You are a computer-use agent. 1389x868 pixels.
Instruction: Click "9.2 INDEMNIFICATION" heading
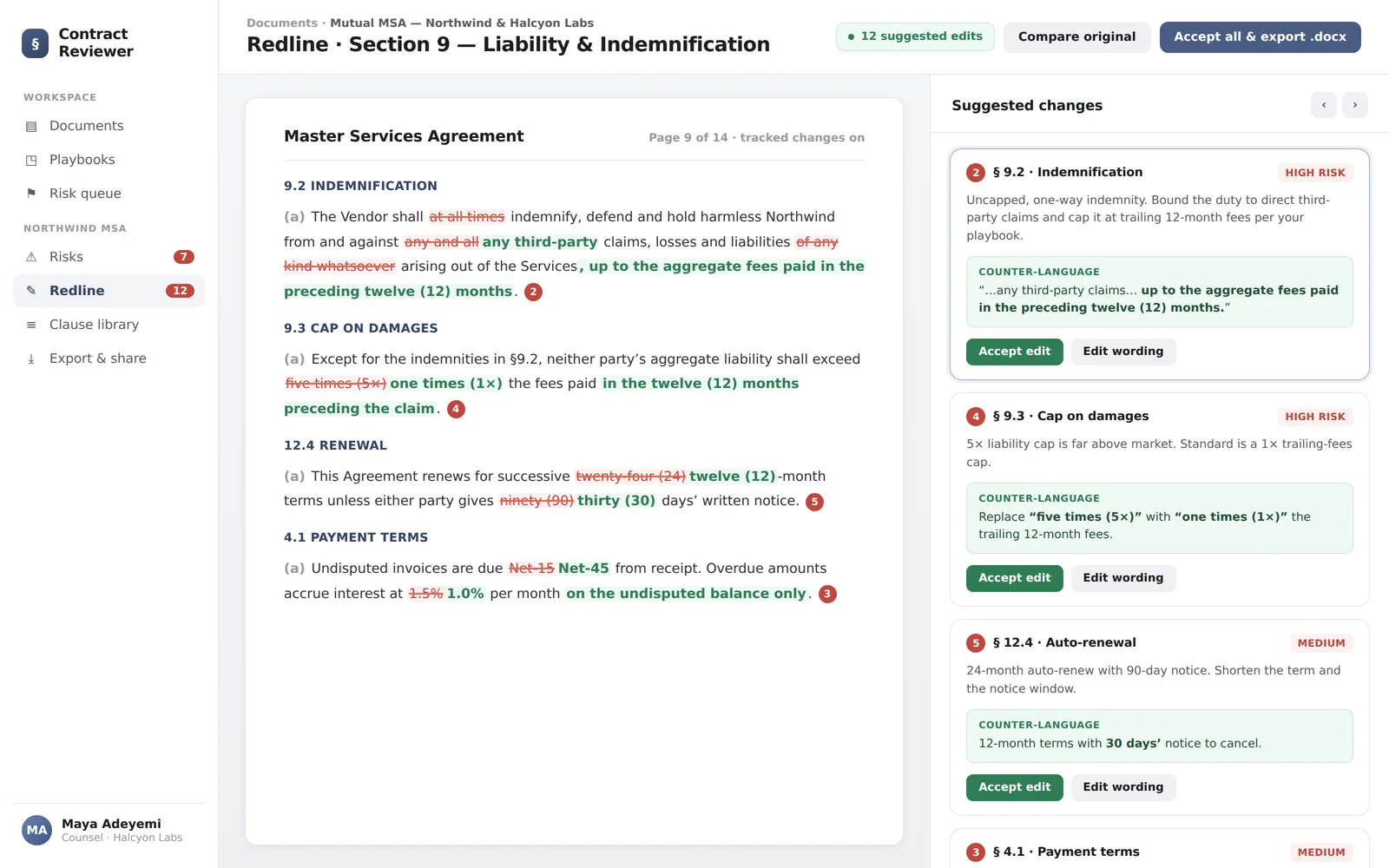360,186
